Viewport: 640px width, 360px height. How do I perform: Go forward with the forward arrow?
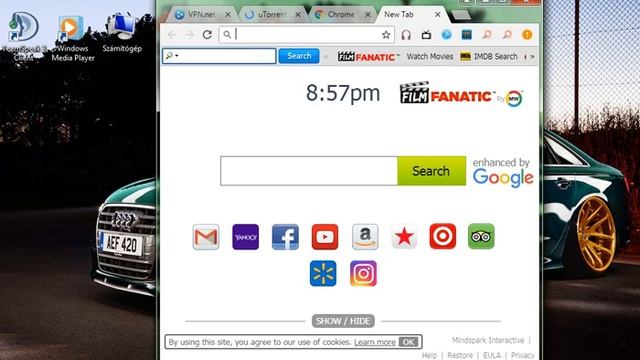[x=189, y=35]
